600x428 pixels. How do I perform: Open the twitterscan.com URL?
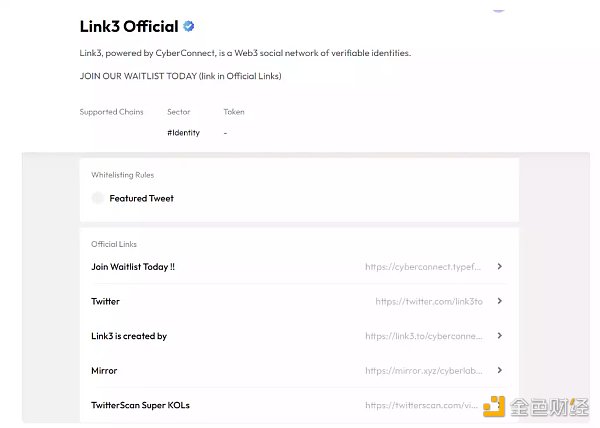[421, 405]
